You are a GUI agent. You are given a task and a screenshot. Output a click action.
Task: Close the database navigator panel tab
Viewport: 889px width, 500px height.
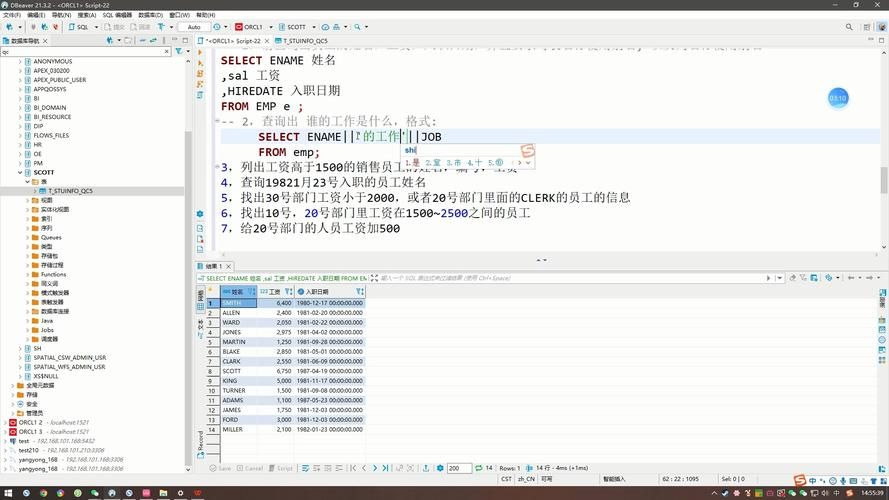tap(45, 41)
